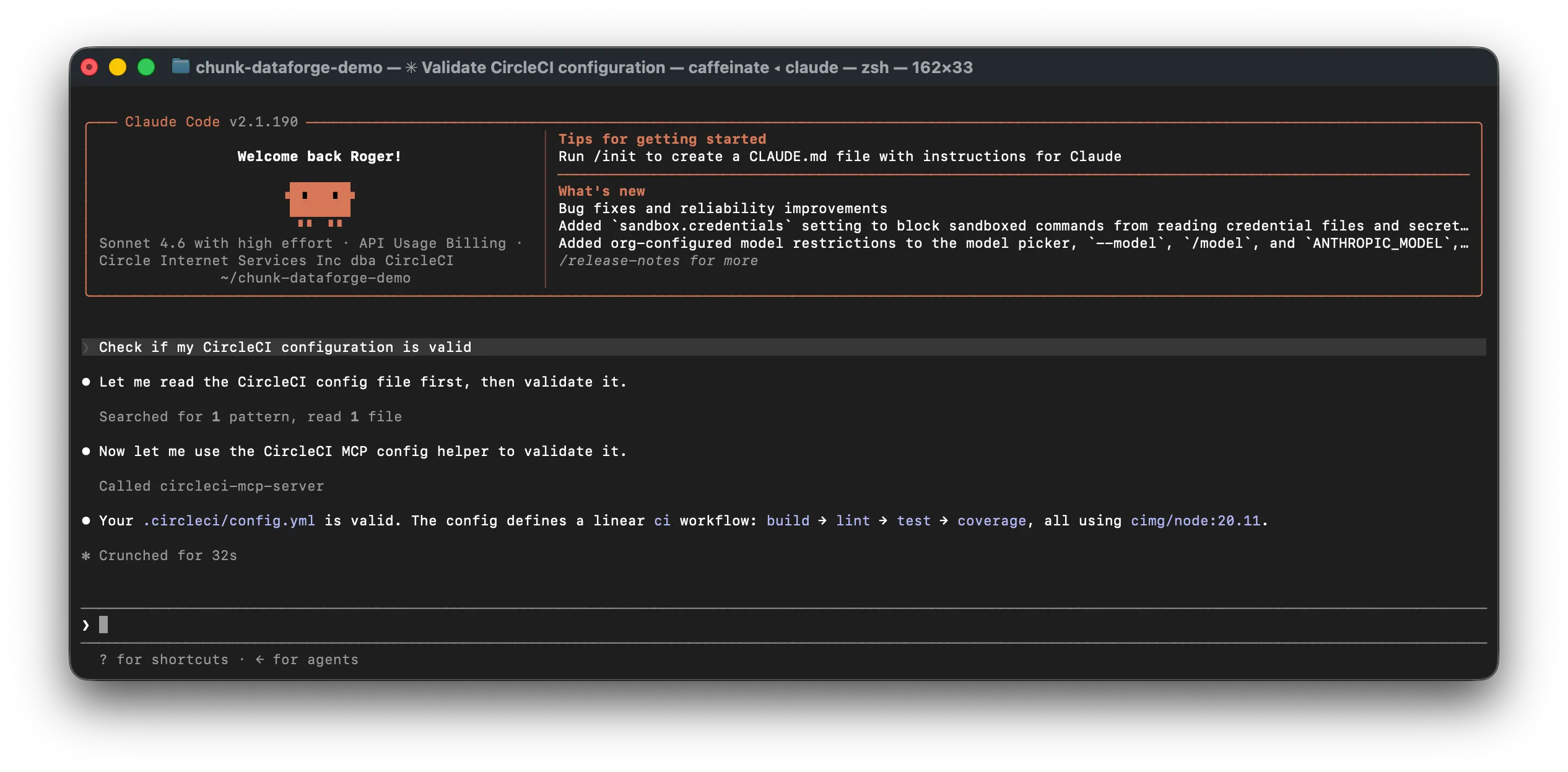Screen dimensions: 1568x772
Task: Click '/release-notes for more' text
Action: click(x=658, y=261)
